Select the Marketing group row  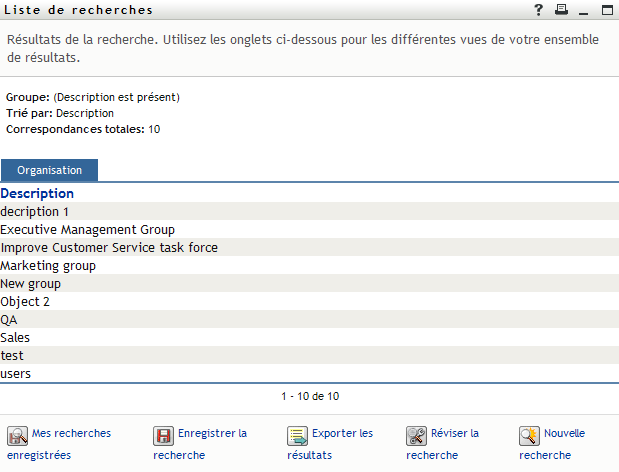click(48, 266)
